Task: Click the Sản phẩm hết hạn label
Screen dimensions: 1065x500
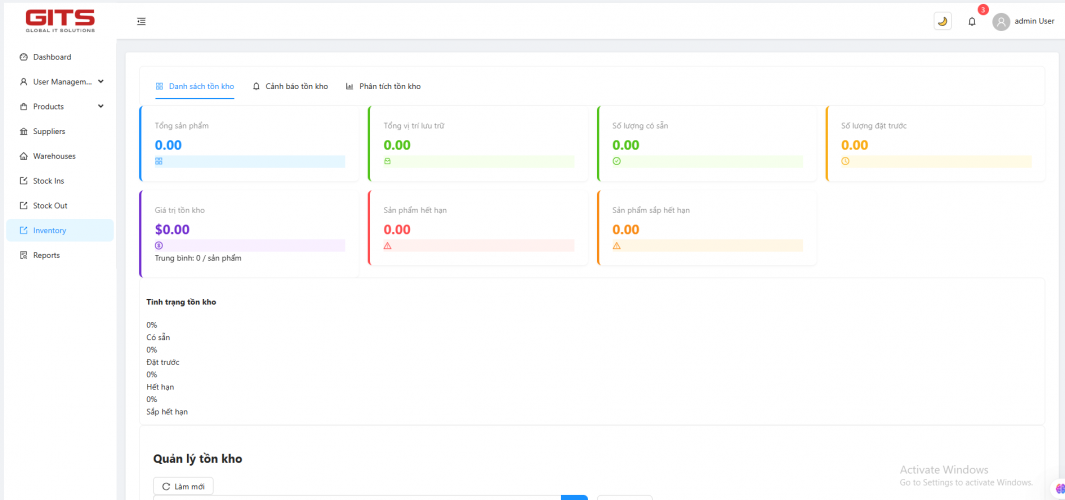Action: coord(415,210)
